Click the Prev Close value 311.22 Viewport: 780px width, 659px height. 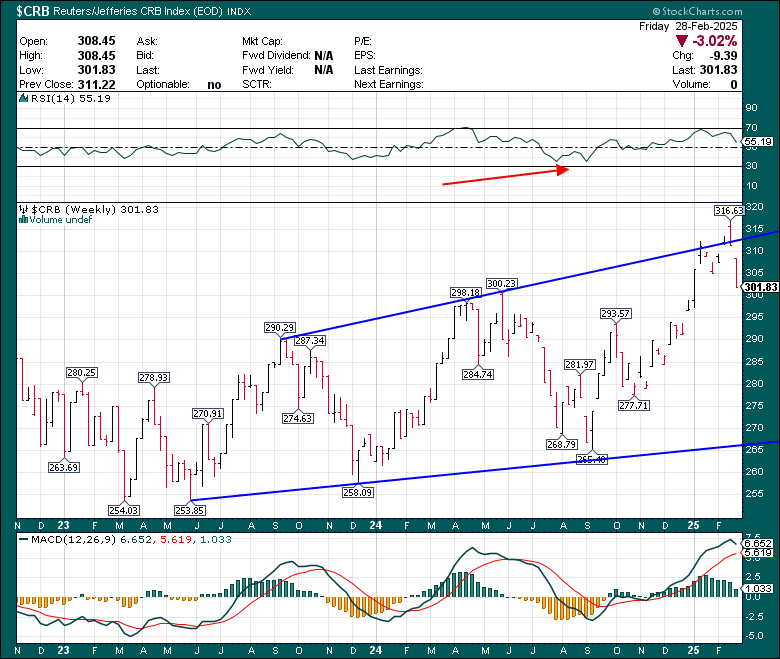[x=97, y=85]
